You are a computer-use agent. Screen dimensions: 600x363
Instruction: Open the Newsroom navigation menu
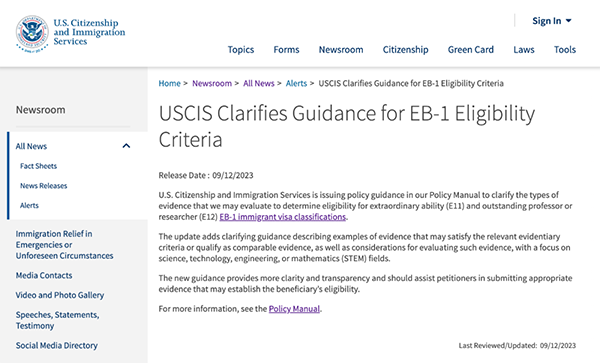coord(341,49)
